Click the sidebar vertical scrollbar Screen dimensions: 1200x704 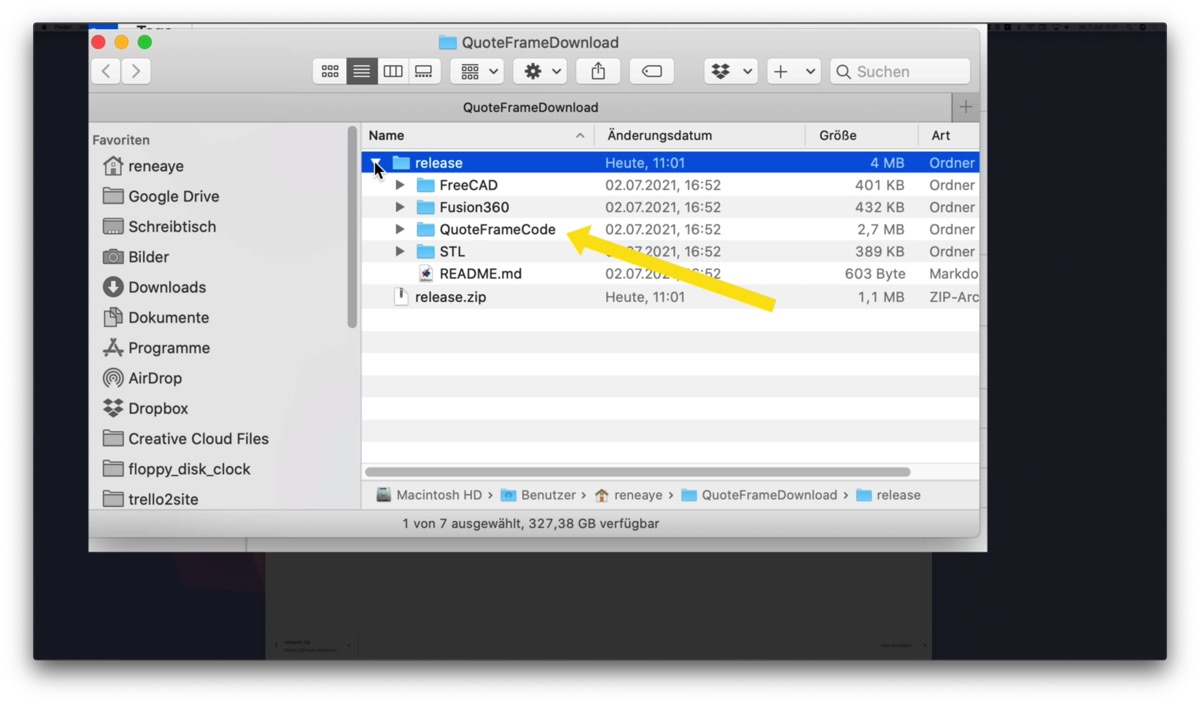coord(352,227)
